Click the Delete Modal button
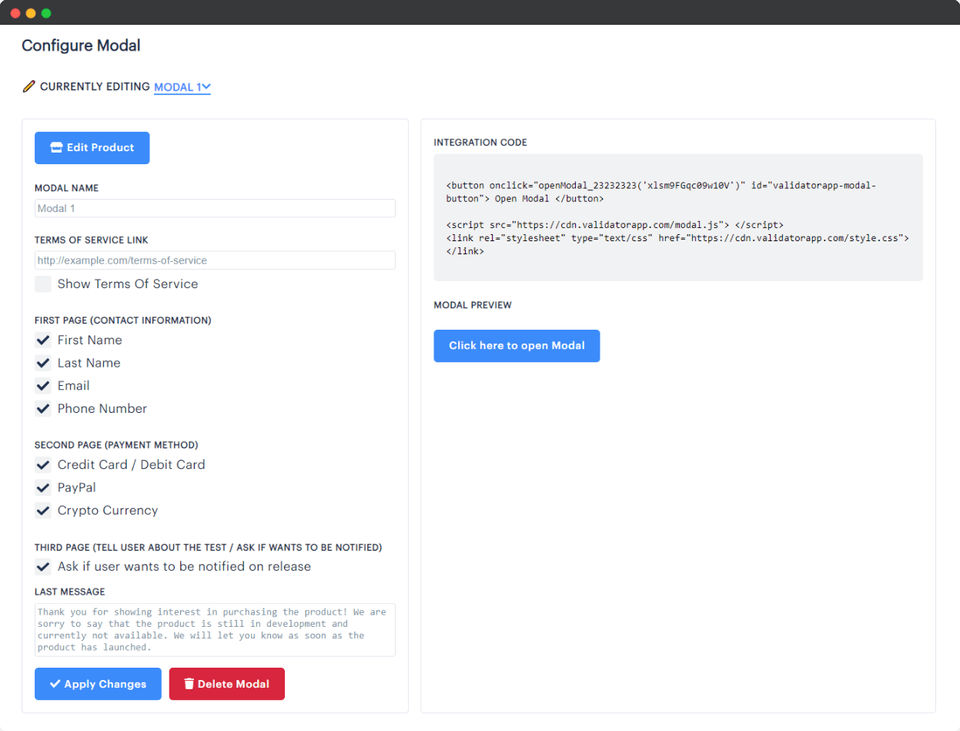This screenshot has height=731, width=960. pos(227,684)
